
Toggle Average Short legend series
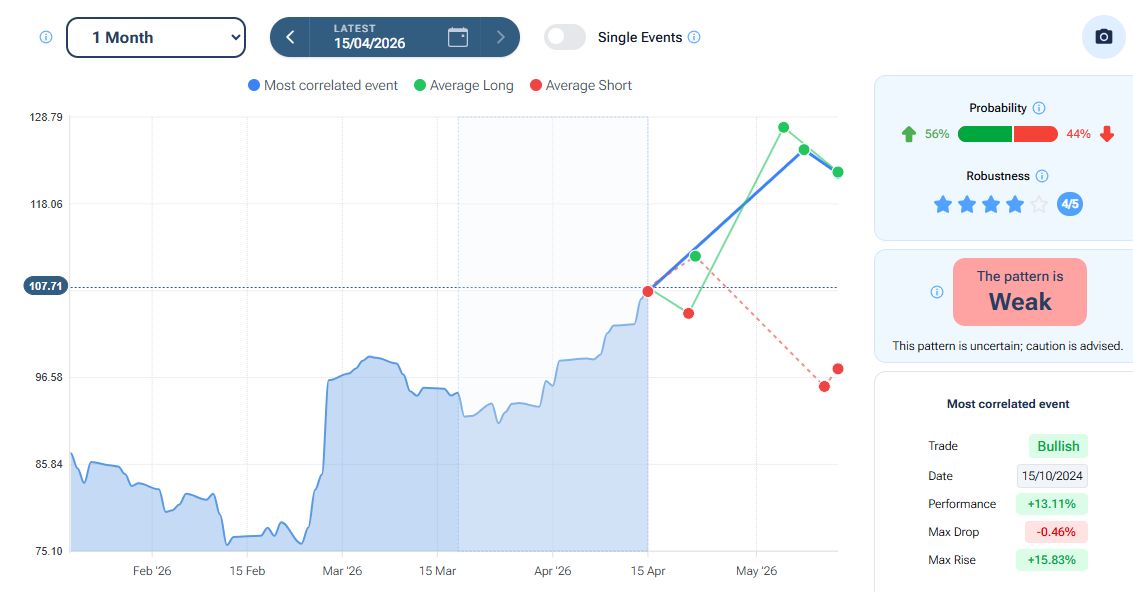tap(581, 86)
